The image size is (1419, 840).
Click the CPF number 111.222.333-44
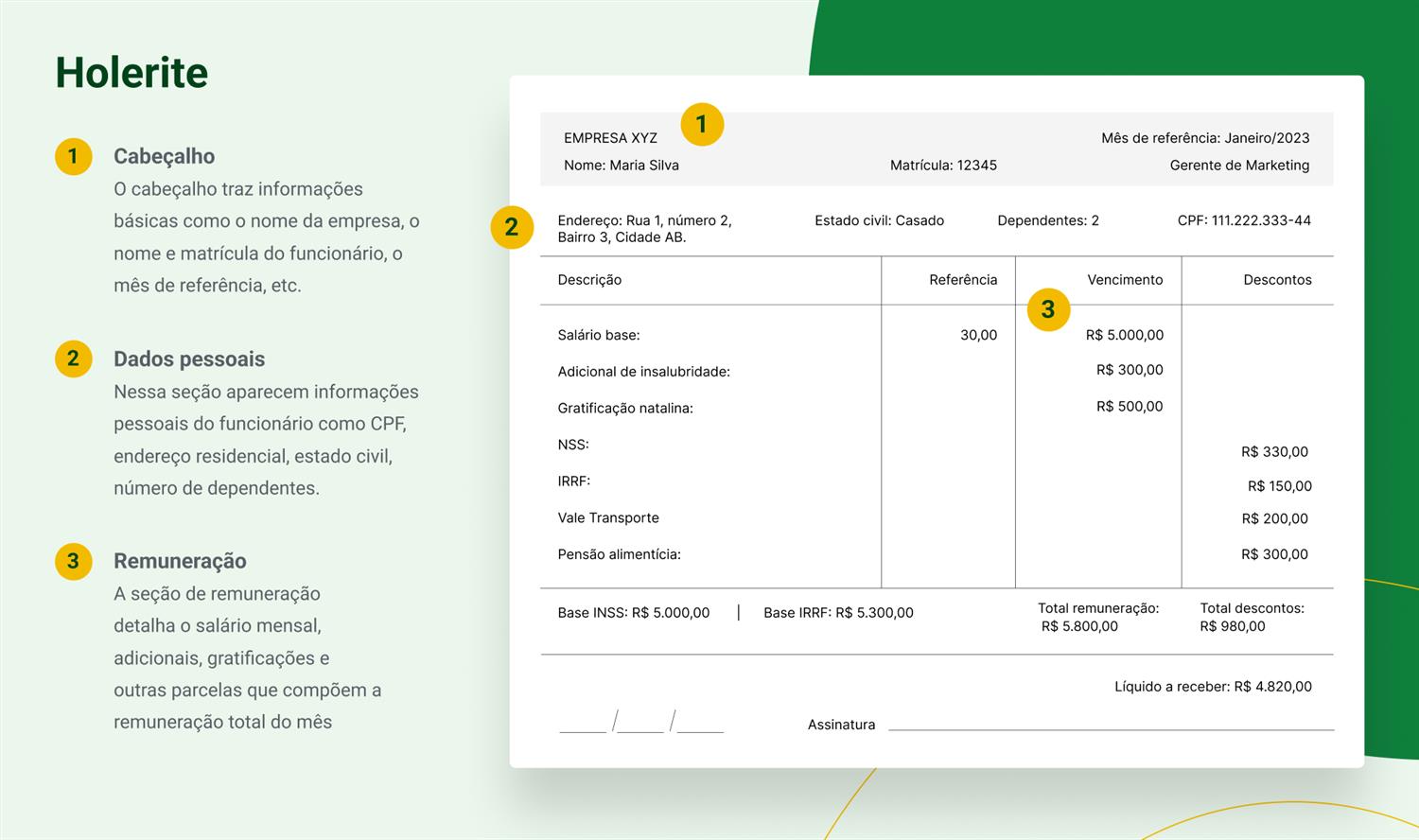coord(1261,220)
